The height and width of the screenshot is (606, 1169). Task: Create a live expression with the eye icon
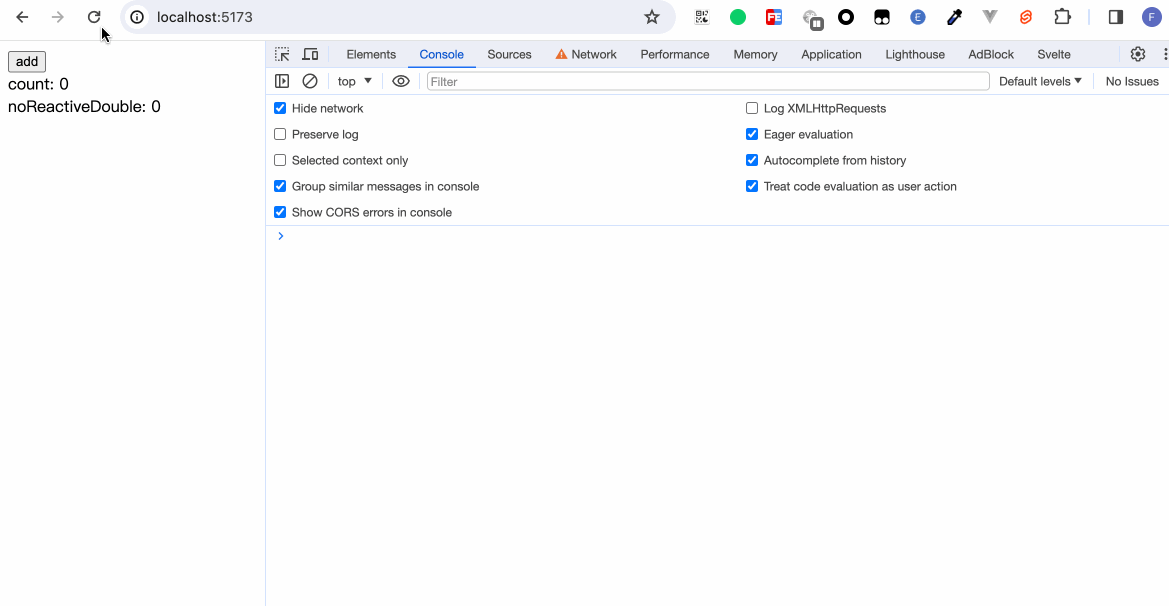point(401,81)
